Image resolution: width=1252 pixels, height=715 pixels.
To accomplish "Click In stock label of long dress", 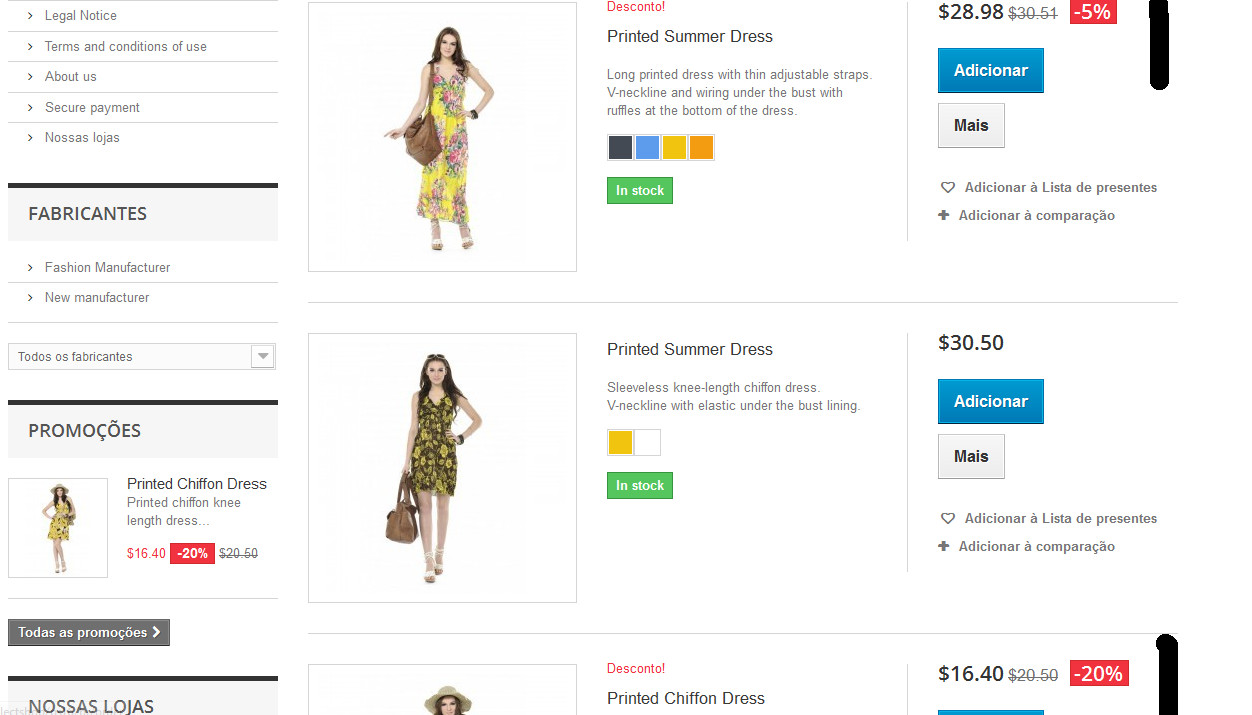I will tap(640, 191).
